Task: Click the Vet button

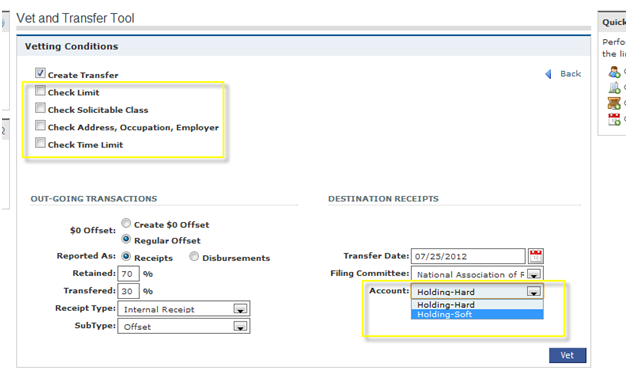Action: 567,355
